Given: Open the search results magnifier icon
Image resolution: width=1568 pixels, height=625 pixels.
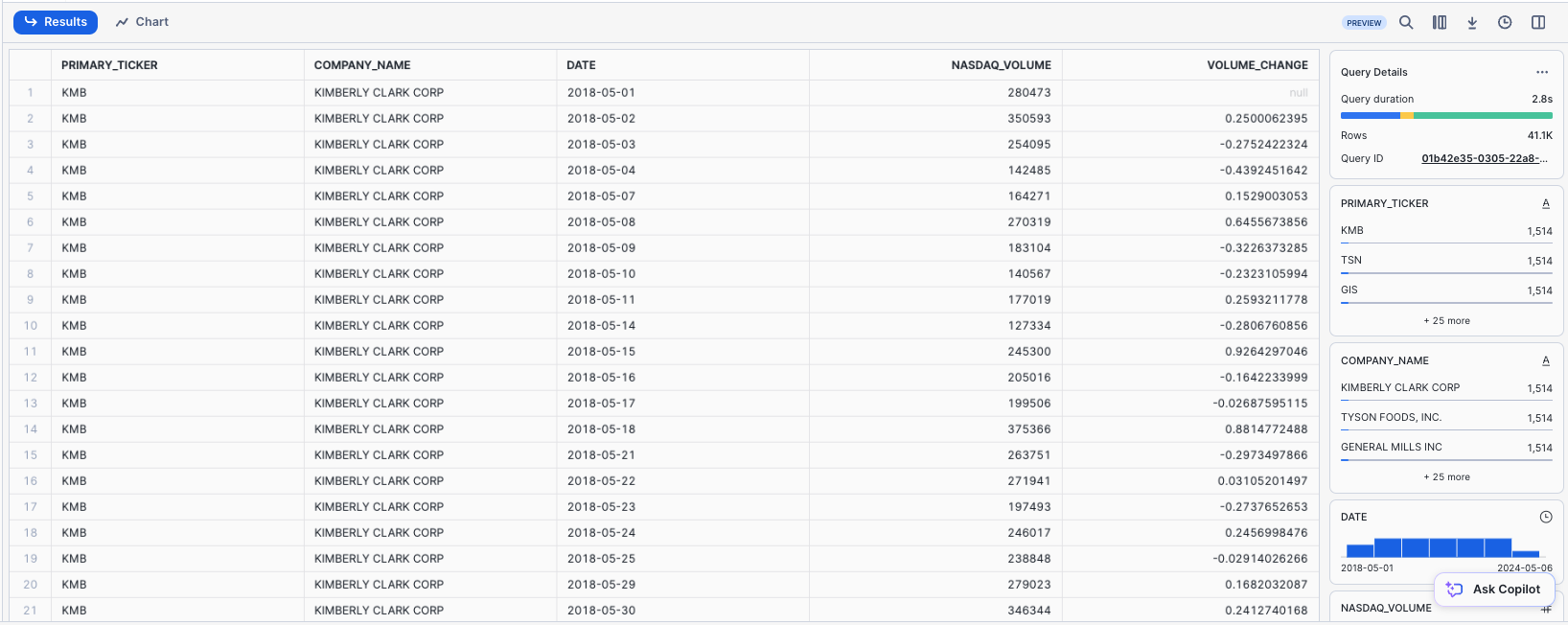Looking at the screenshot, I should point(1406,22).
